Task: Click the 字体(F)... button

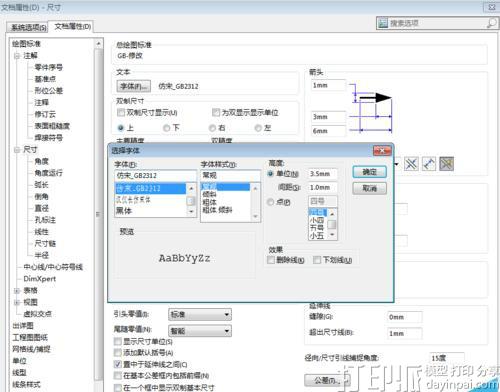Action: pyautogui.click(x=133, y=86)
